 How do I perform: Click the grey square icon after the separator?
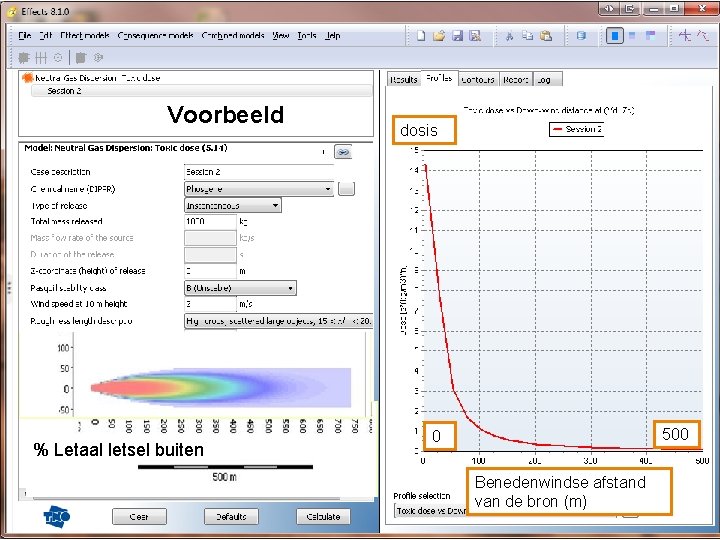[81, 58]
